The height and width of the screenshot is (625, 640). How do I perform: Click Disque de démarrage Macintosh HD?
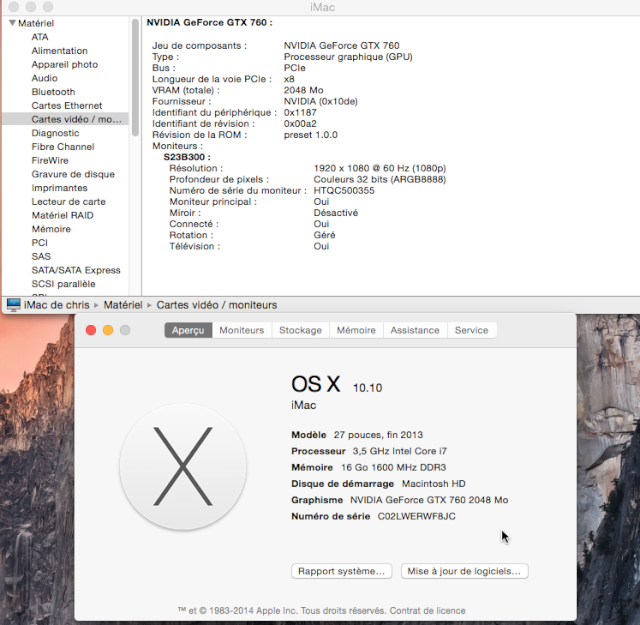378,484
